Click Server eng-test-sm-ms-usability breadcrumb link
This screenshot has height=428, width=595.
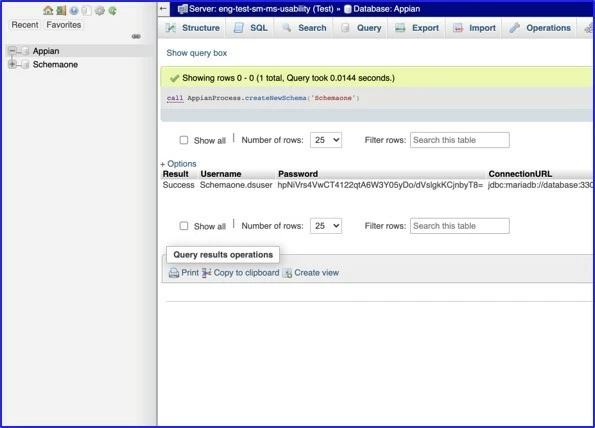pos(261,9)
